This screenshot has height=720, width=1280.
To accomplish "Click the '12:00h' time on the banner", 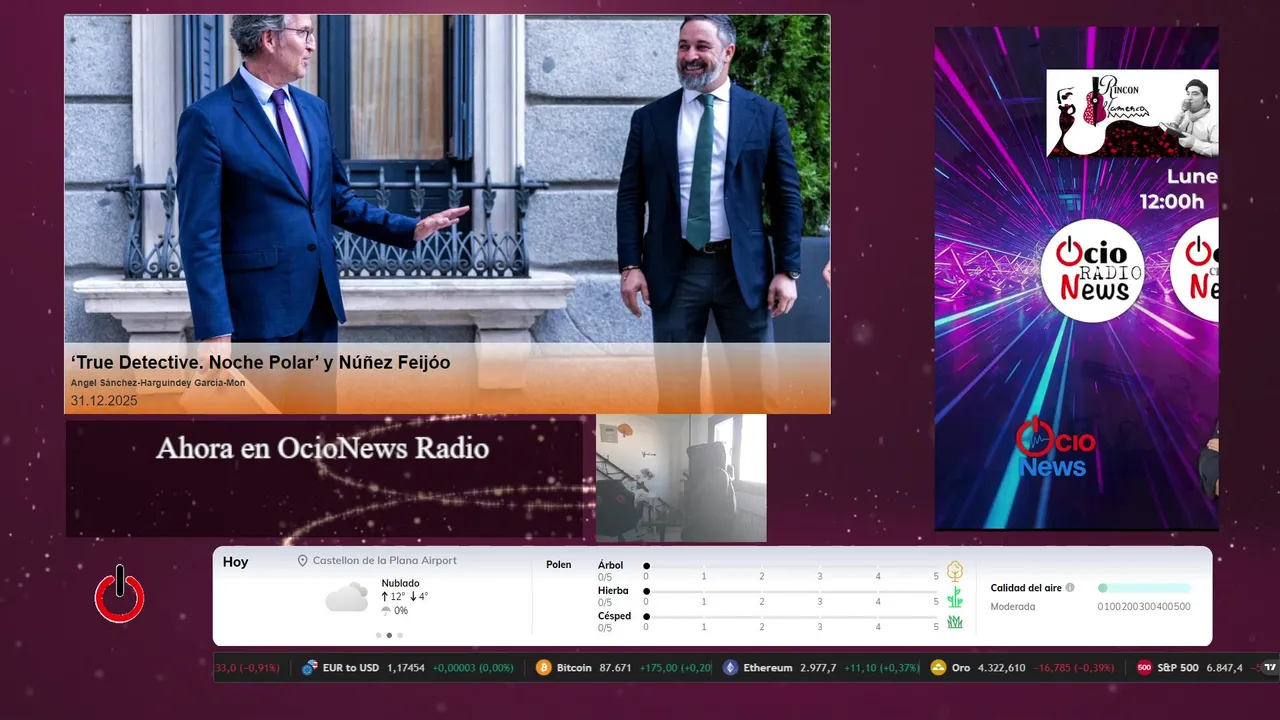I will coord(1172,202).
